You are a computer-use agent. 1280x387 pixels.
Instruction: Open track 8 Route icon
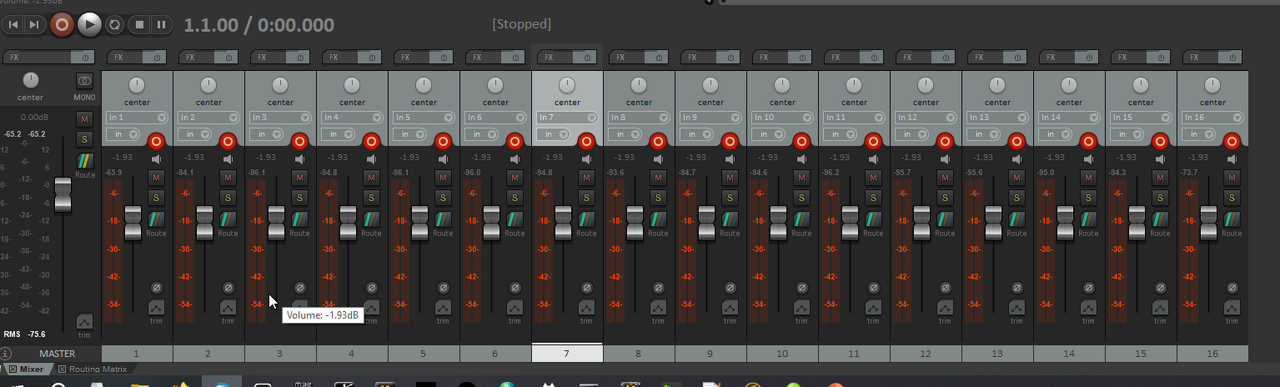click(658, 219)
